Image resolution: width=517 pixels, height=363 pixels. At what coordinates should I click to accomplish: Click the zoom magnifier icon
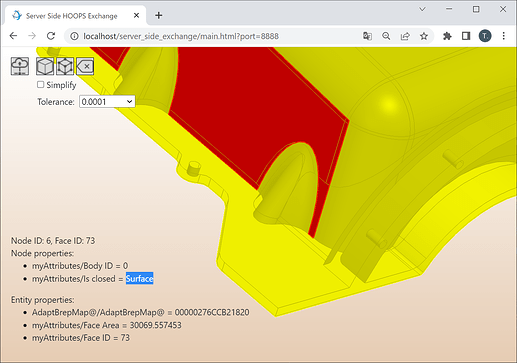(386, 36)
